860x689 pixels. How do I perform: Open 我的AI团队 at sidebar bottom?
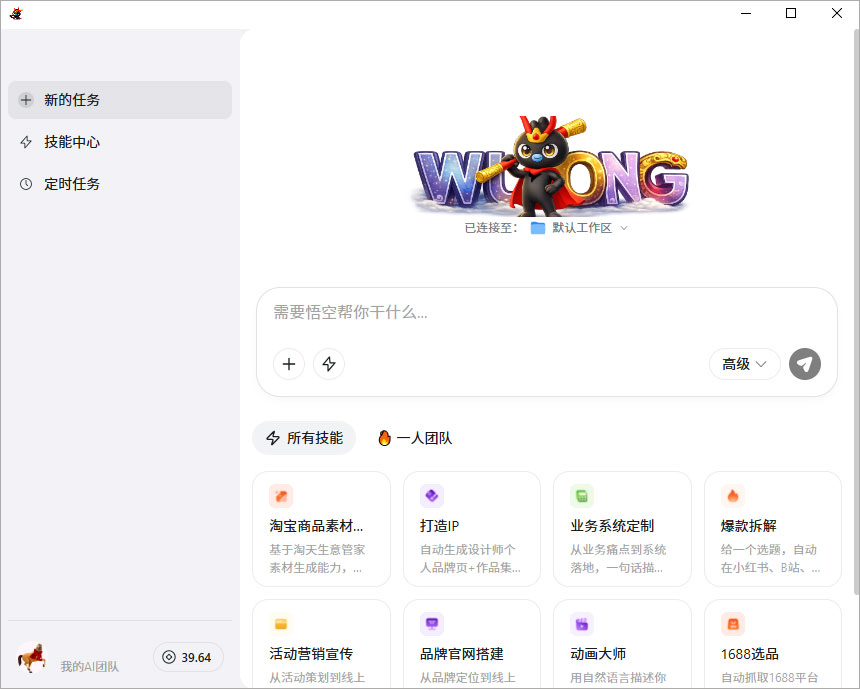[89, 666]
